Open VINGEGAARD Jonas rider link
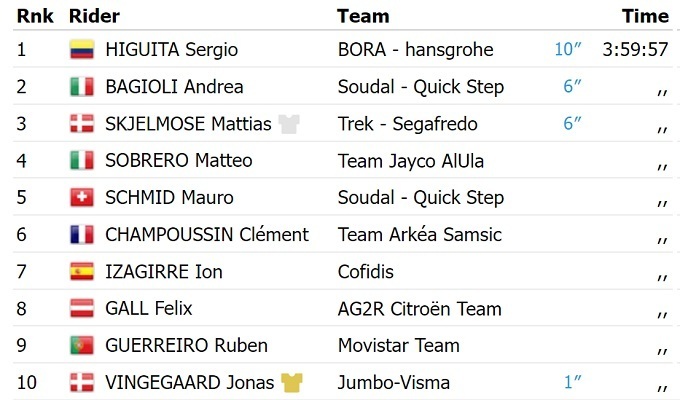680x400 pixels. 189,383
